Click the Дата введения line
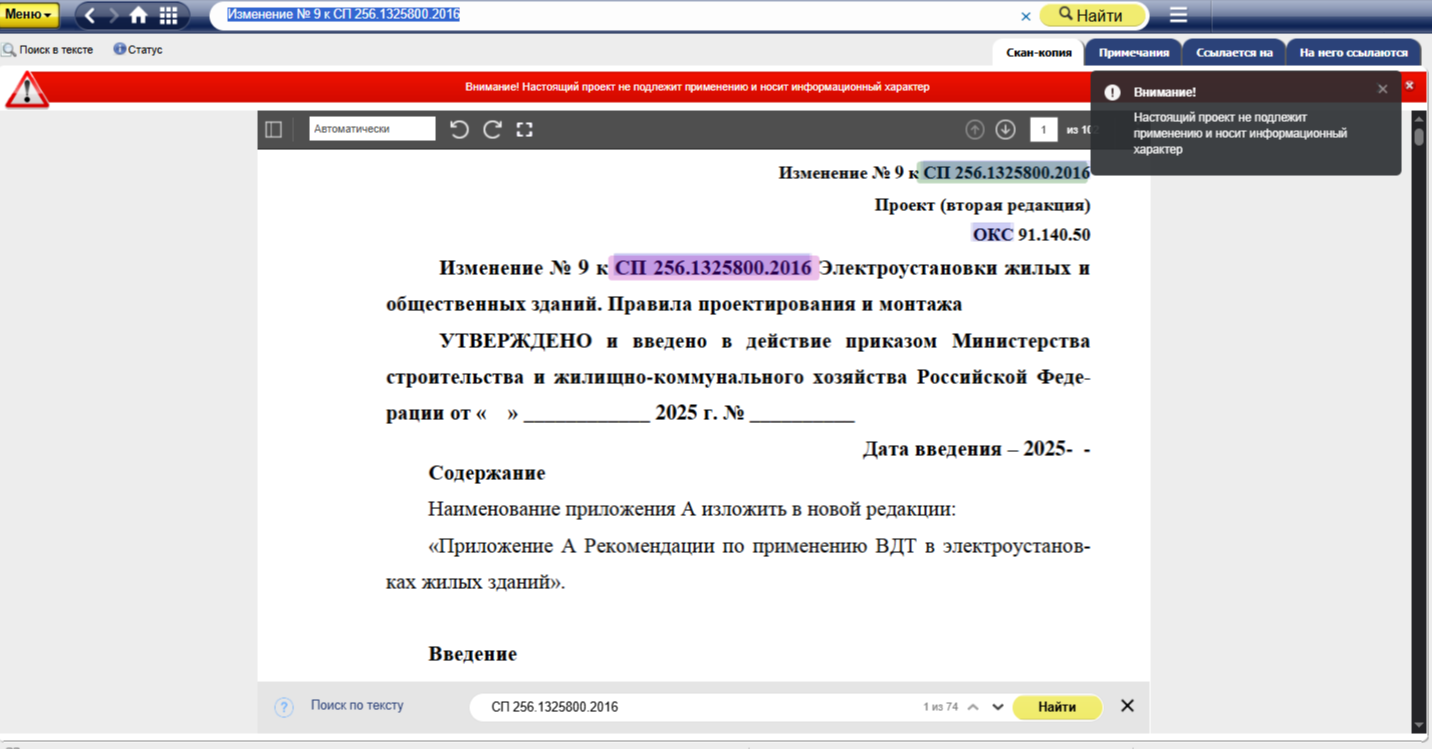Image resolution: width=1432 pixels, height=749 pixels. click(976, 449)
